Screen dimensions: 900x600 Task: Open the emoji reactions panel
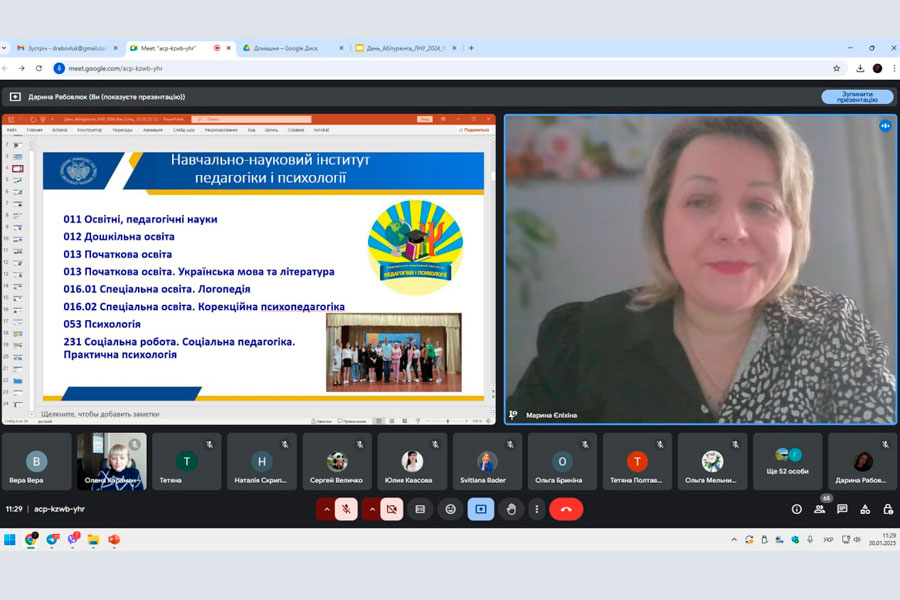451,509
